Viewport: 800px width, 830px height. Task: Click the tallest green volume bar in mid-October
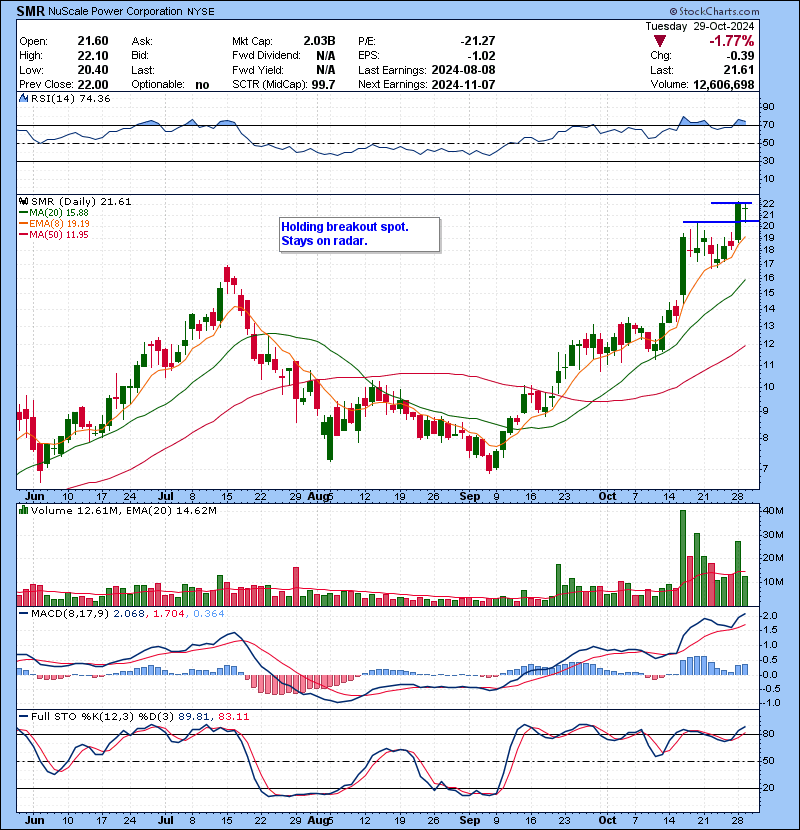[x=683, y=558]
